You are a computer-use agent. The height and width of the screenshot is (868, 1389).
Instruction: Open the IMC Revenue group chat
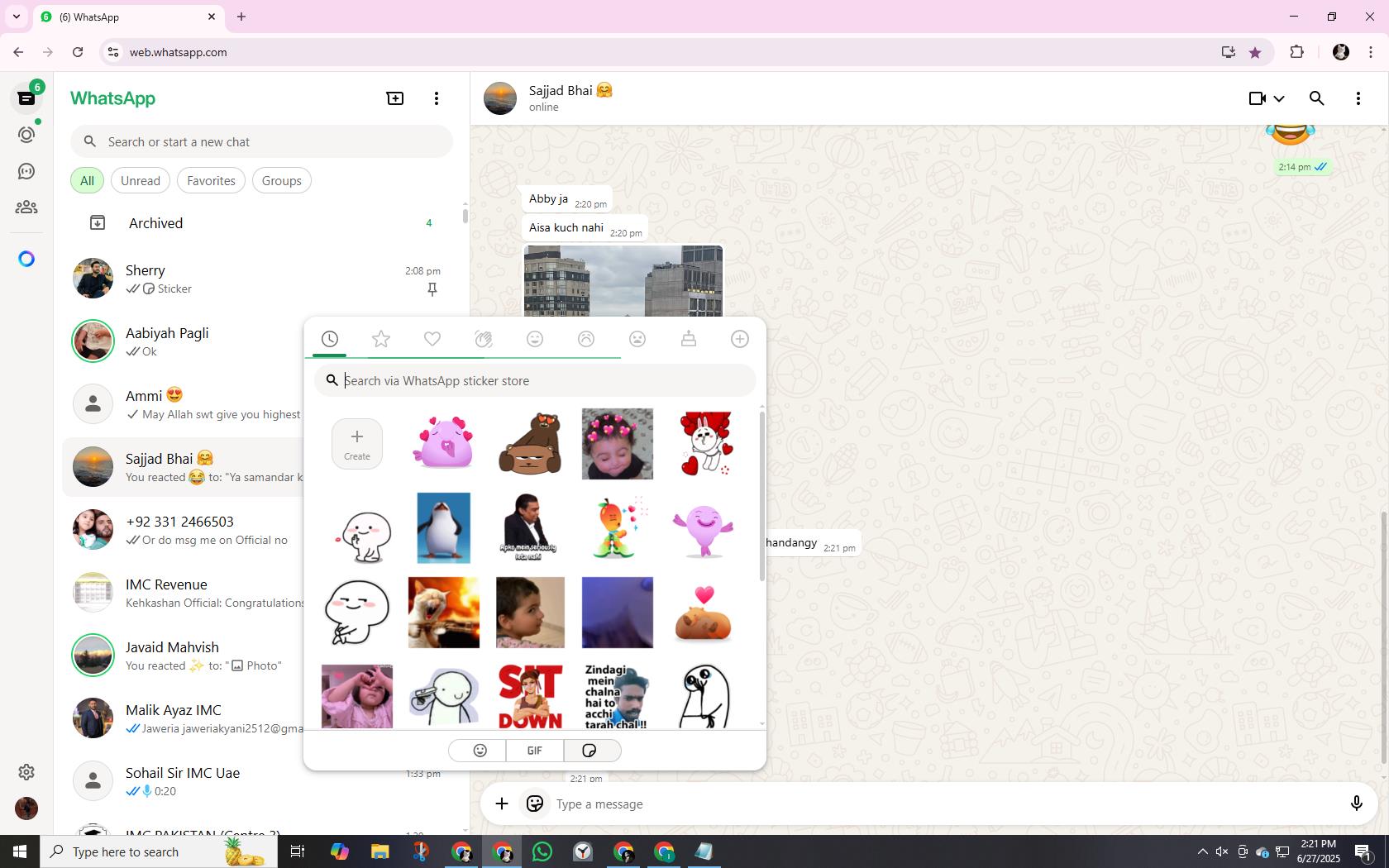click(x=183, y=593)
